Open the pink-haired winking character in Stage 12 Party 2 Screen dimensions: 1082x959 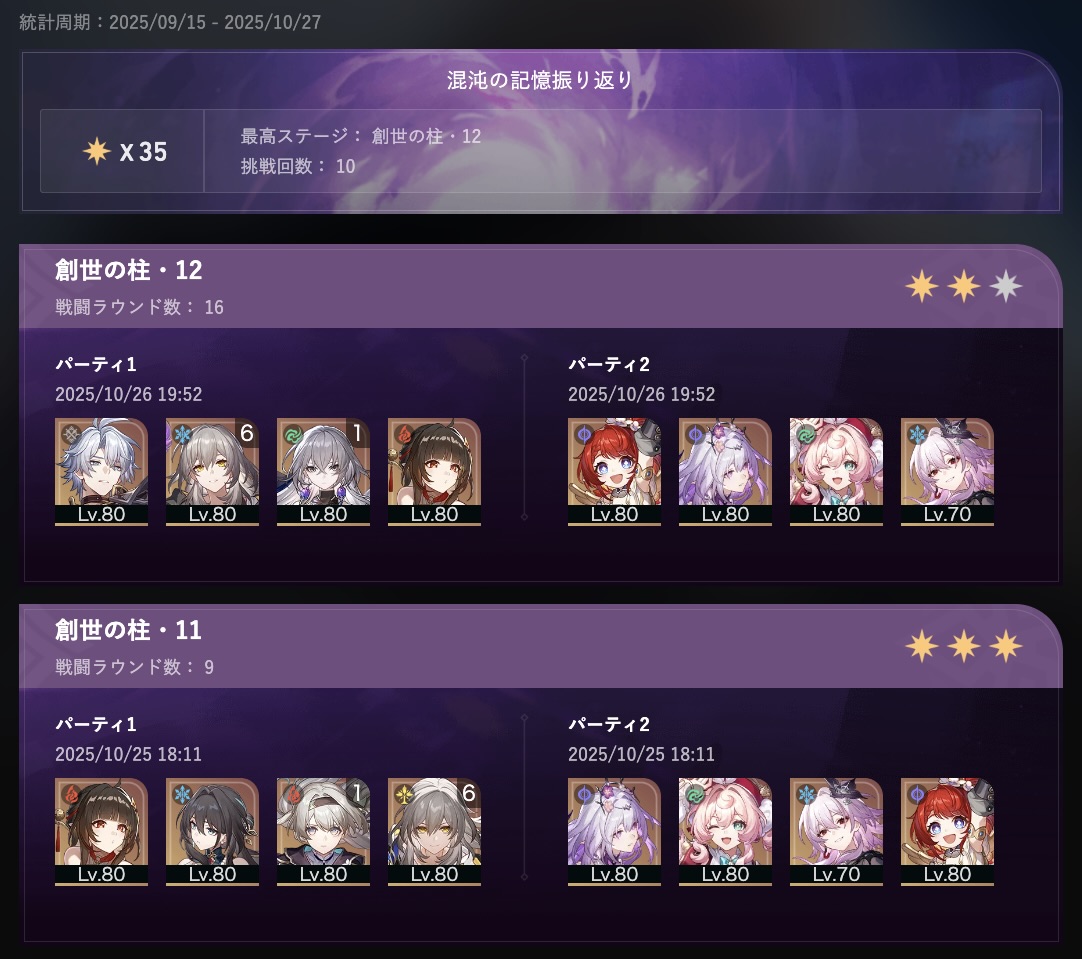tap(836, 472)
